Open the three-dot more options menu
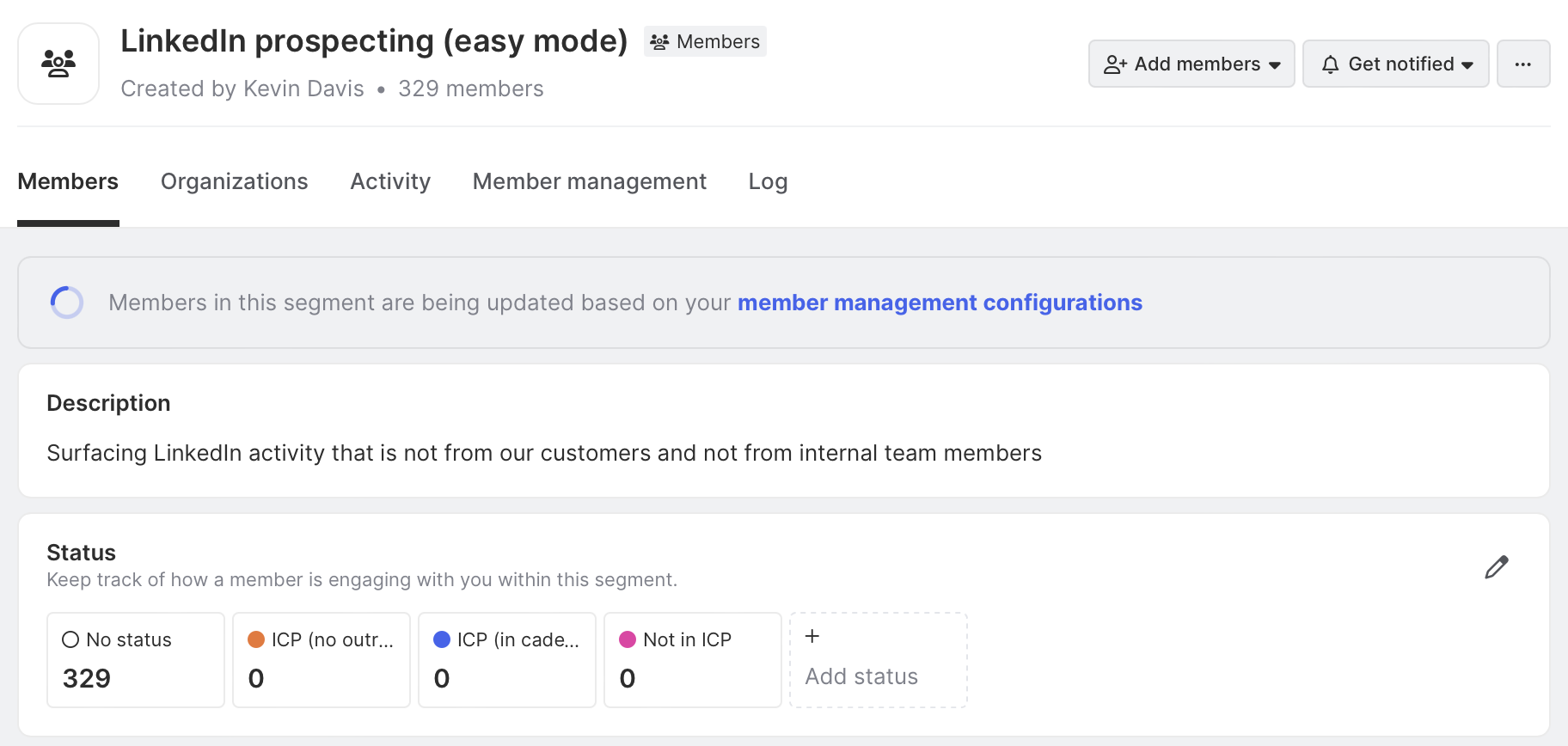This screenshot has height=746, width=1568. tap(1522, 64)
